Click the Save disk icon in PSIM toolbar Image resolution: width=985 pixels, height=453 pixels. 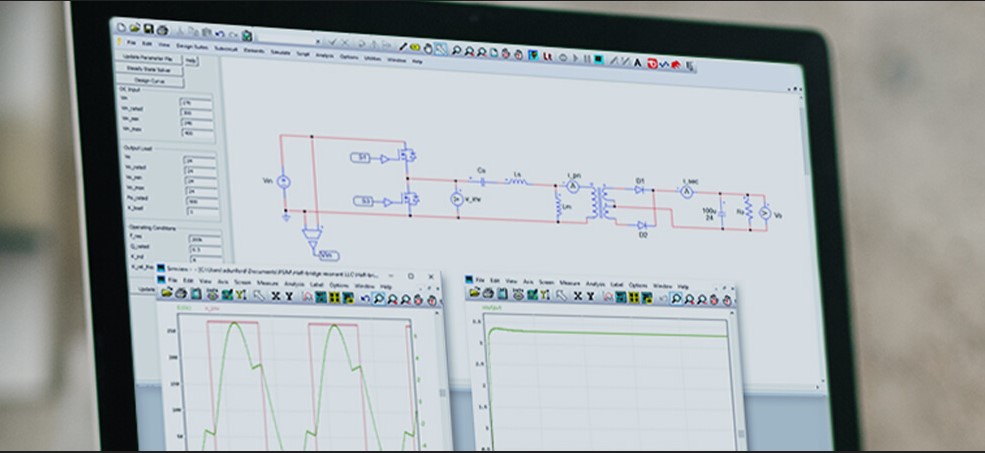(148, 29)
